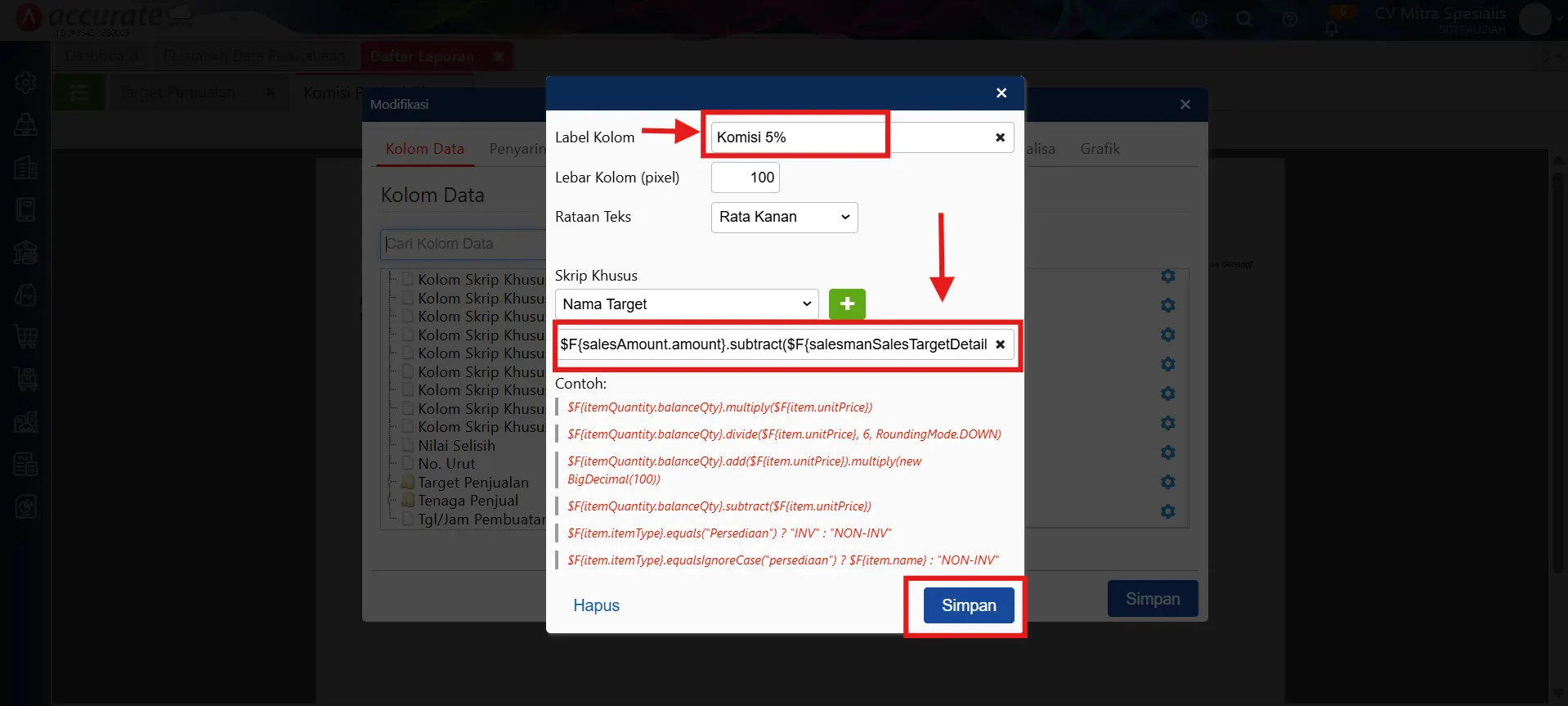The image size is (1568, 706).
Task: Expand the Target Penjualan folder
Action: [392, 483]
